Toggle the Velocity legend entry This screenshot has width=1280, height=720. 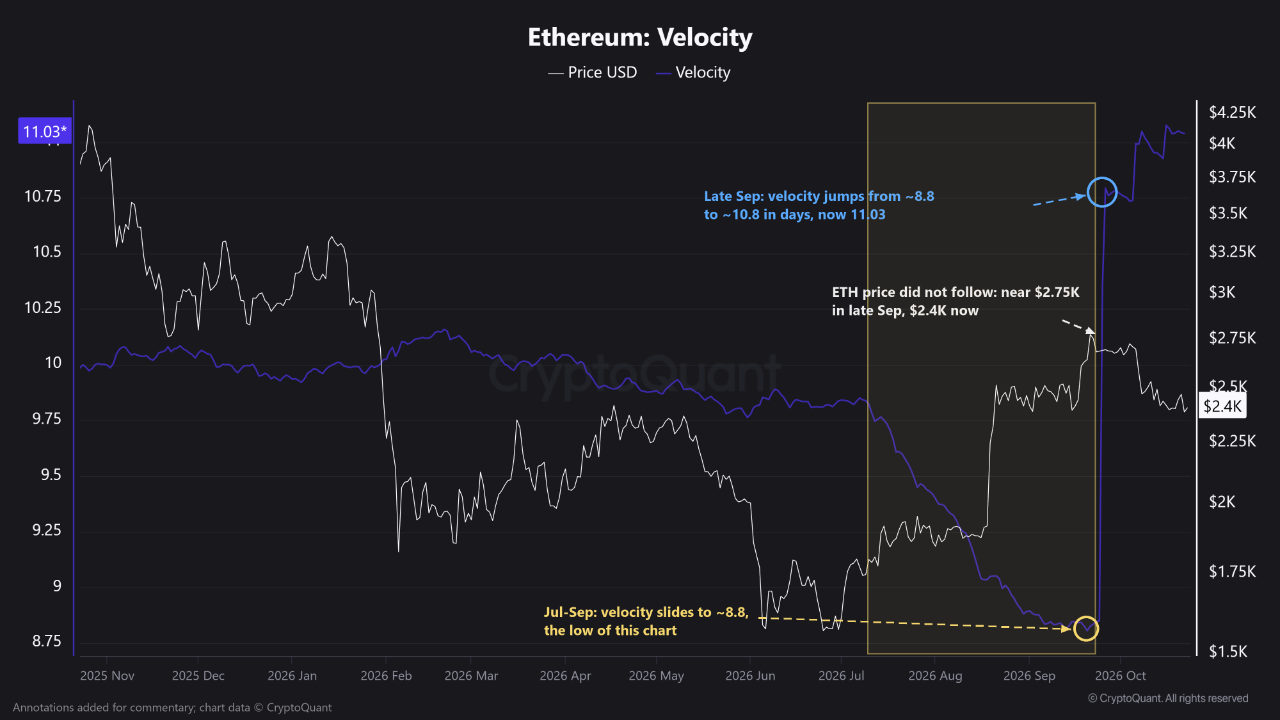point(693,72)
